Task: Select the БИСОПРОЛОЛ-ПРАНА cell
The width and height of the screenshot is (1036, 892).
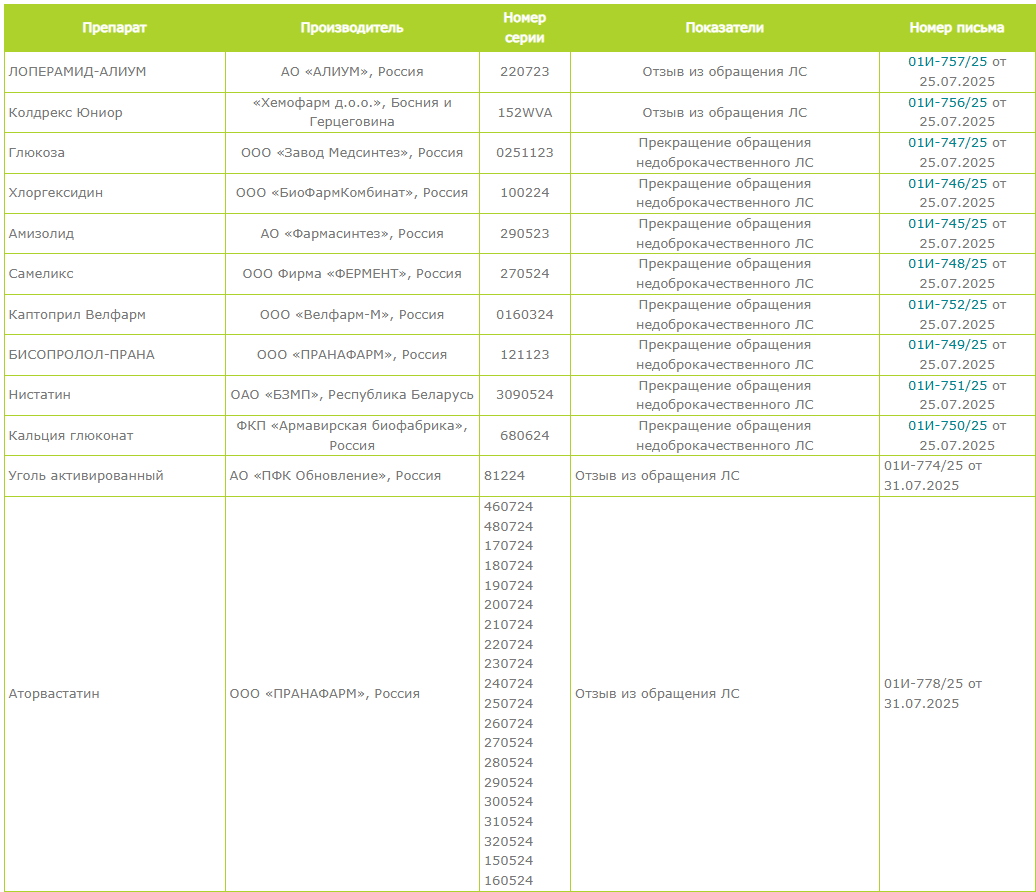Action: point(114,355)
